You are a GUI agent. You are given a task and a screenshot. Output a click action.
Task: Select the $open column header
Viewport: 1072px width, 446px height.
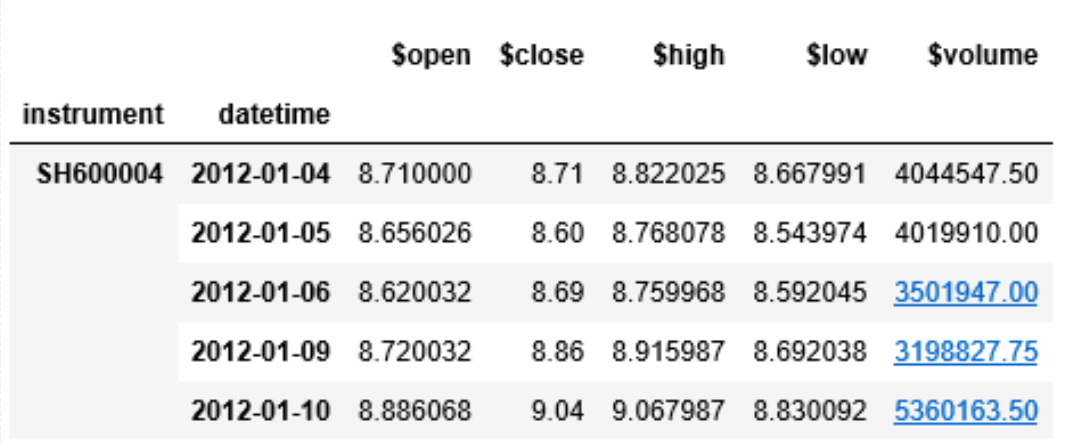pos(431,55)
